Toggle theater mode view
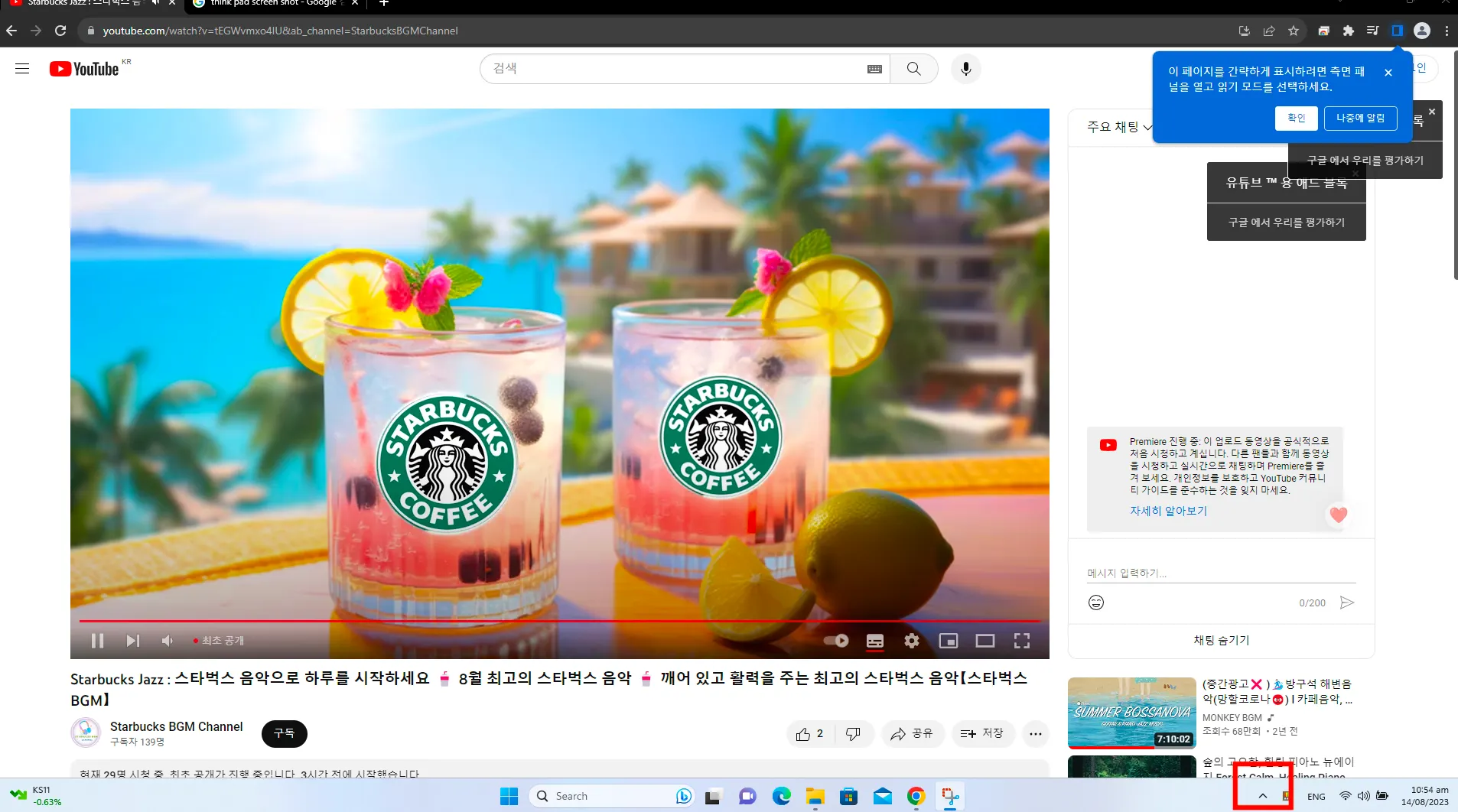The width and height of the screenshot is (1458, 812). click(x=985, y=641)
